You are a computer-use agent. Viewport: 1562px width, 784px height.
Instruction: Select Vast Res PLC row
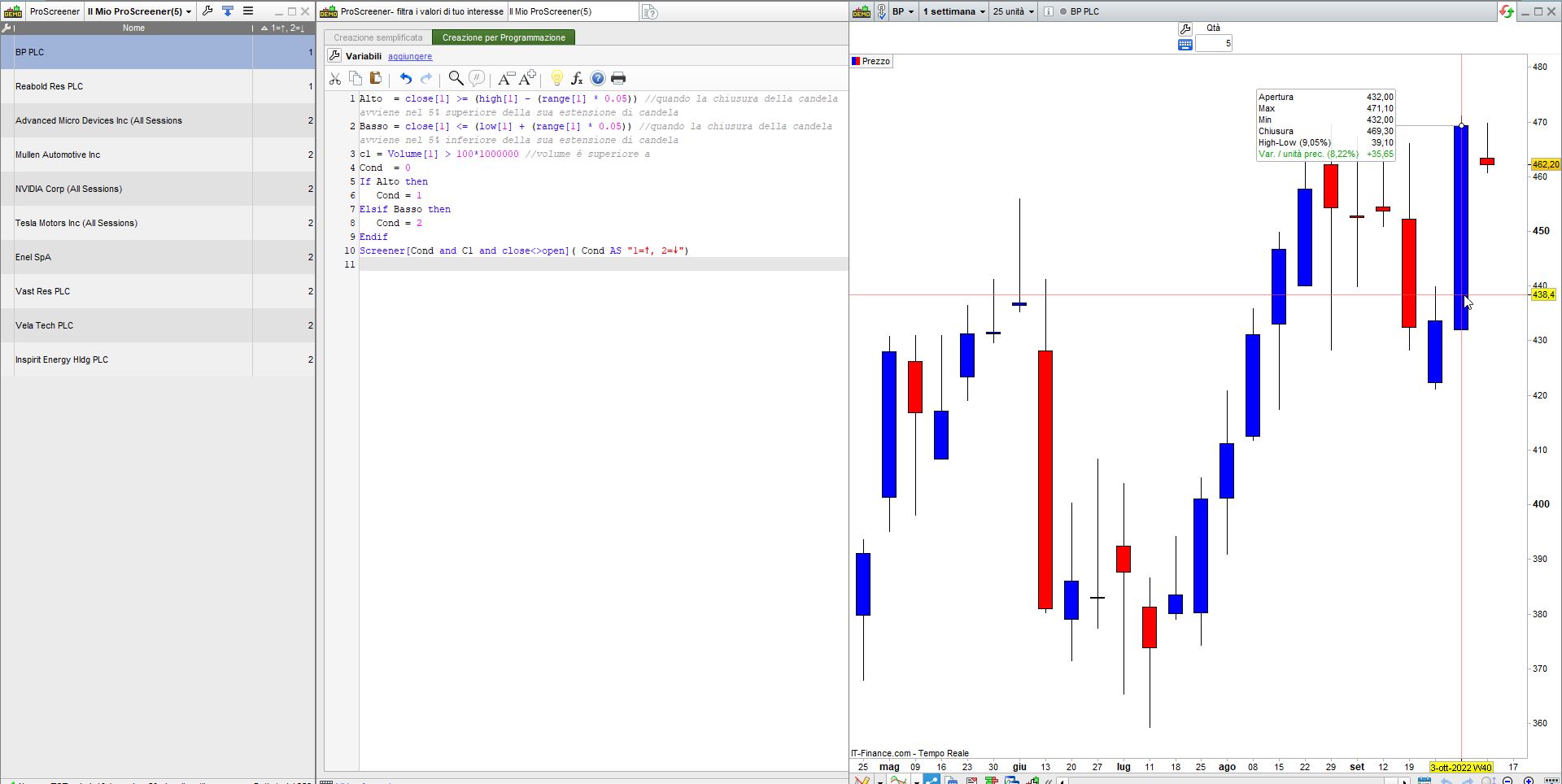coord(158,291)
